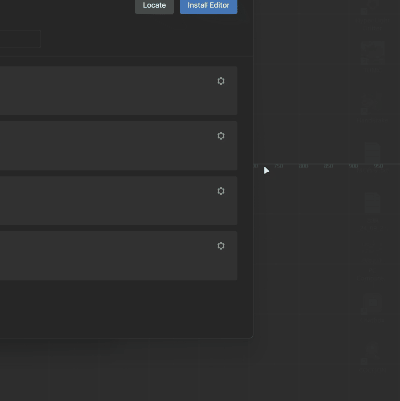Select the fourth editor install card
The width and height of the screenshot is (400, 401).
pos(118,256)
